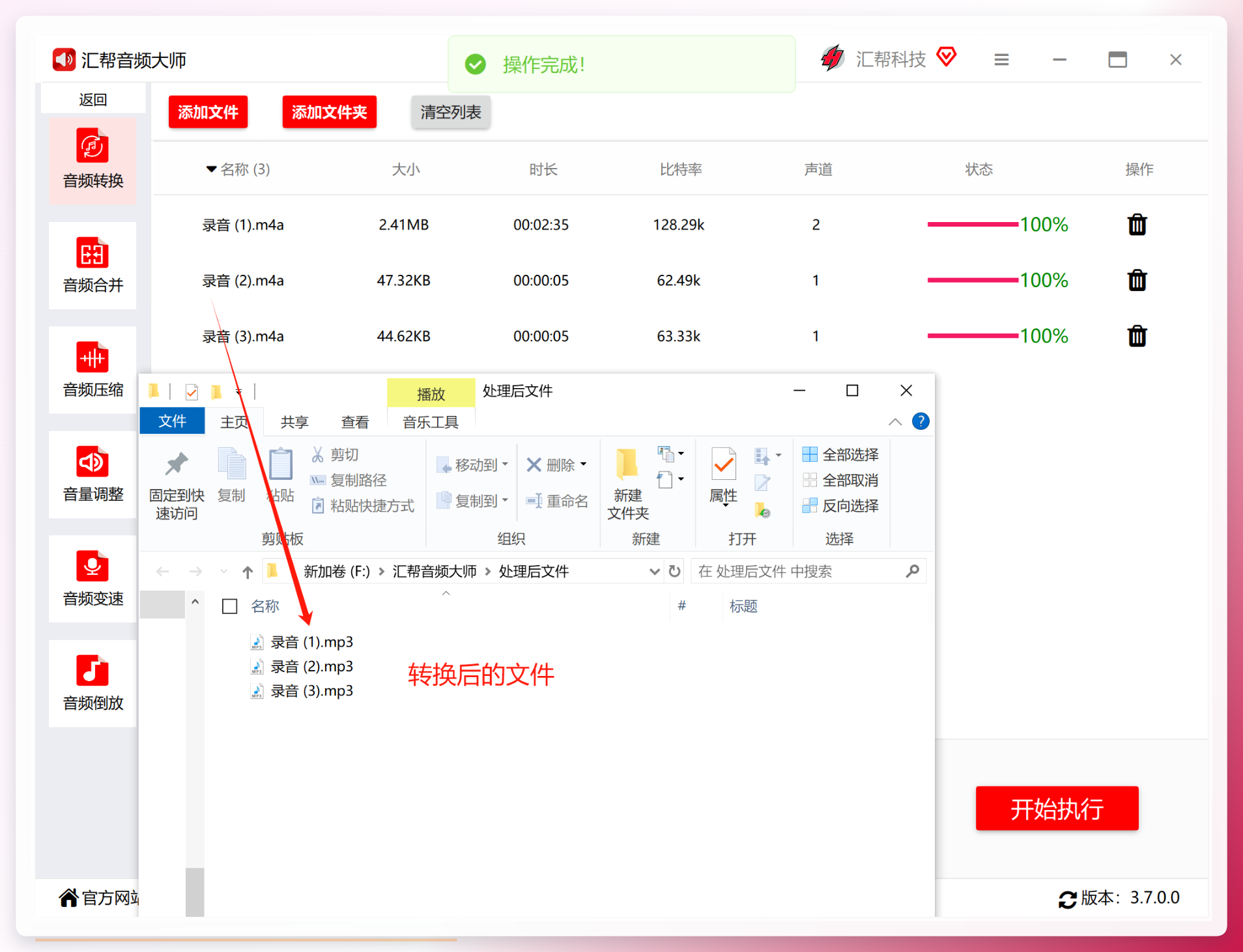The width and height of the screenshot is (1243, 952).
Task: Click the 添加文件 button
Action: pos(208,112)
